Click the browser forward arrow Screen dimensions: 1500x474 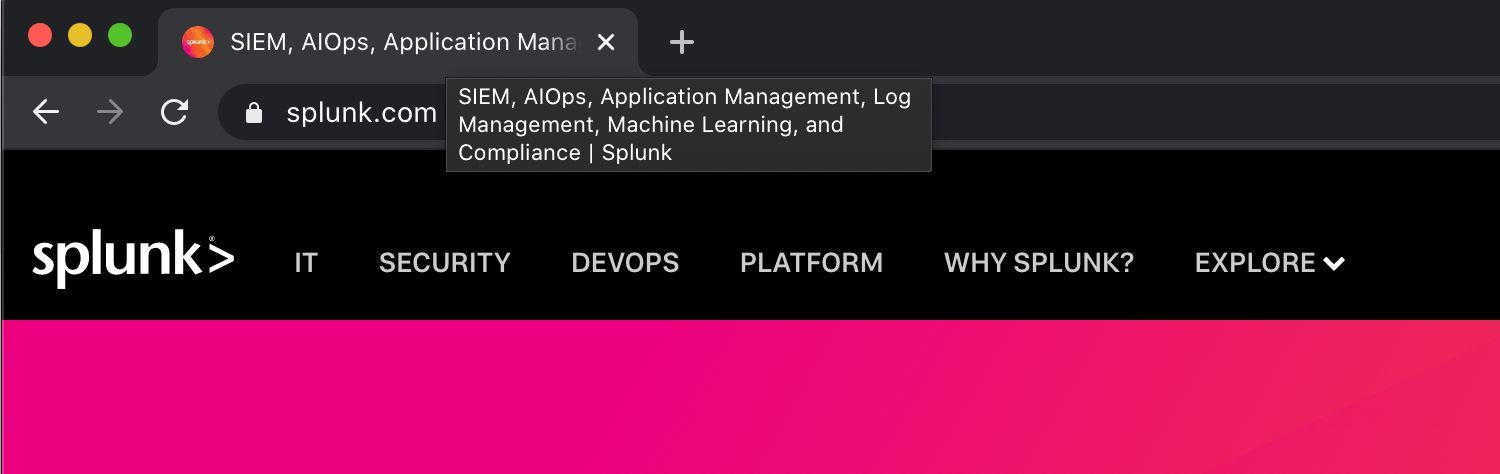pyautogui.click(x=110, y=113)
